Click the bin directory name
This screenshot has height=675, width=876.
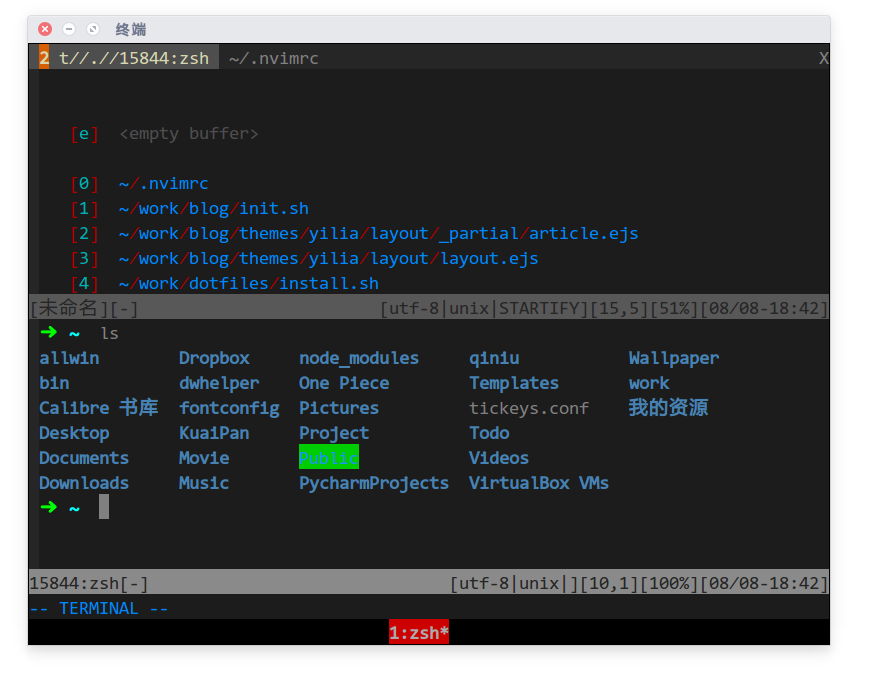coord(54,383)
